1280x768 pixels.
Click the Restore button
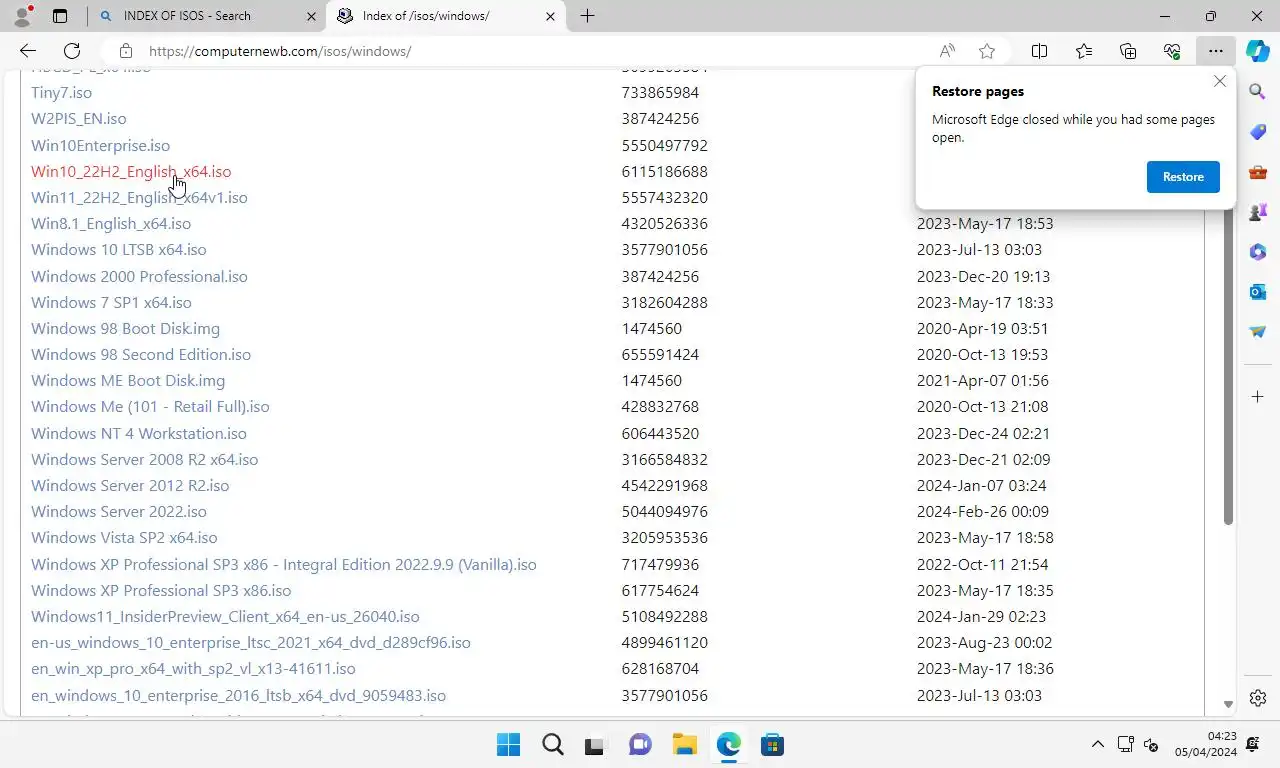(1183, 177)
